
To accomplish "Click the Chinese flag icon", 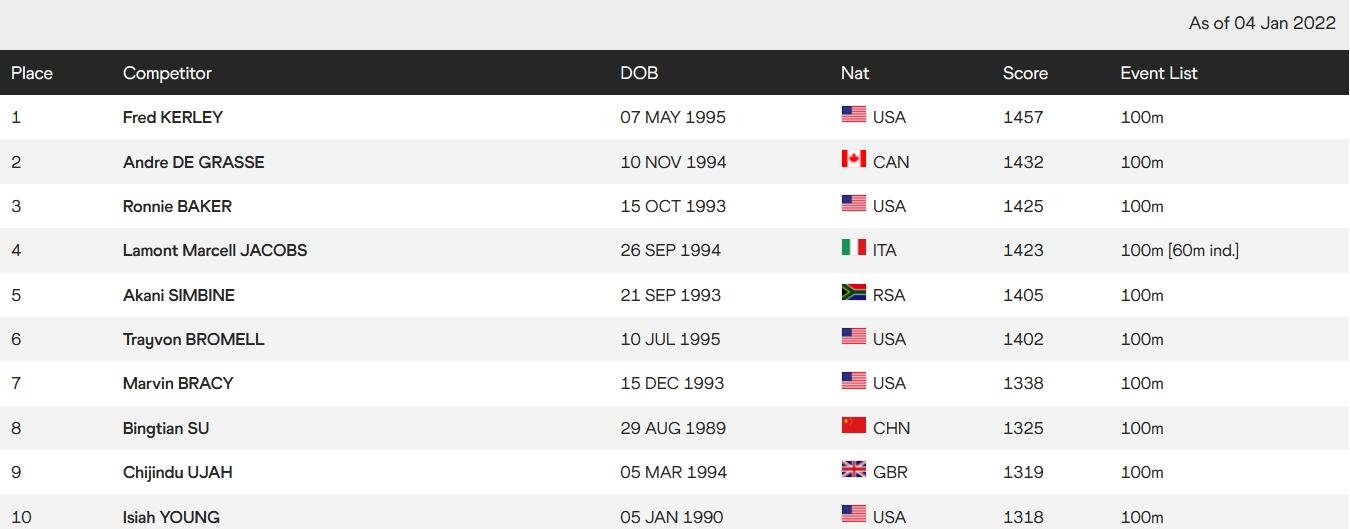I will coord(853,425).
